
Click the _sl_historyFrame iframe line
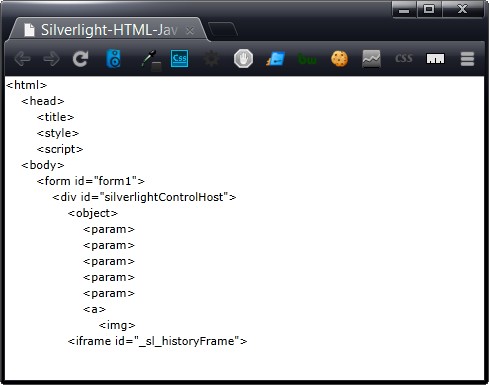click(157, 341)
